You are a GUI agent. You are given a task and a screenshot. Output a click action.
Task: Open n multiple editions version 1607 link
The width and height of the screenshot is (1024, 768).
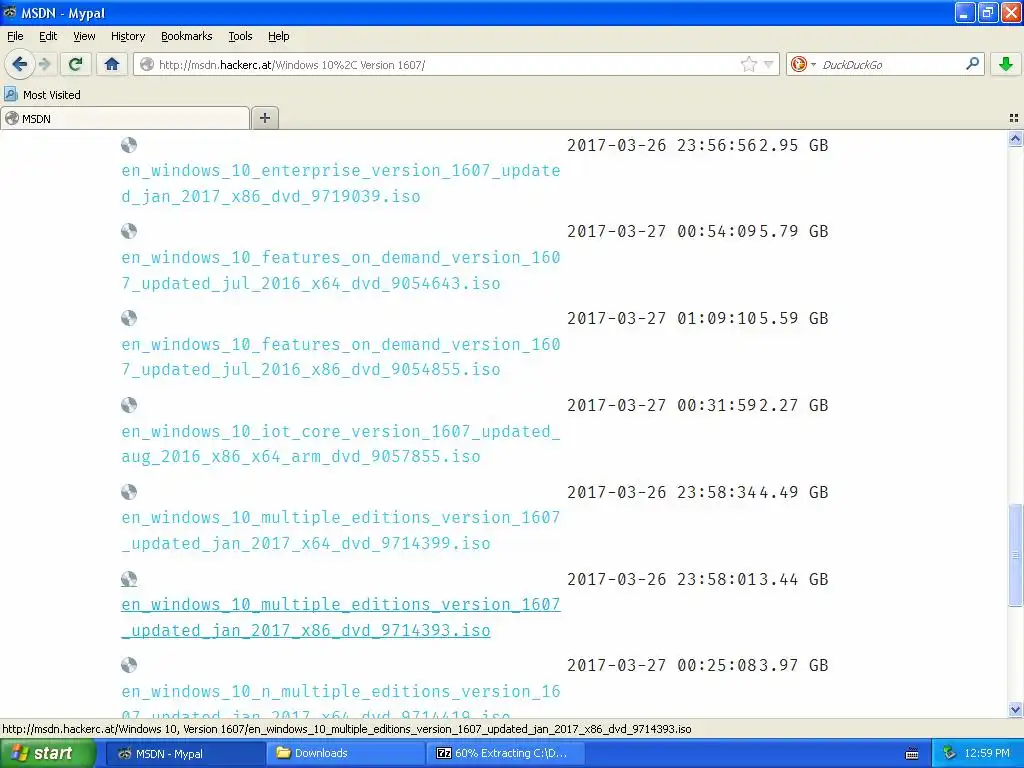coord(340,703)
